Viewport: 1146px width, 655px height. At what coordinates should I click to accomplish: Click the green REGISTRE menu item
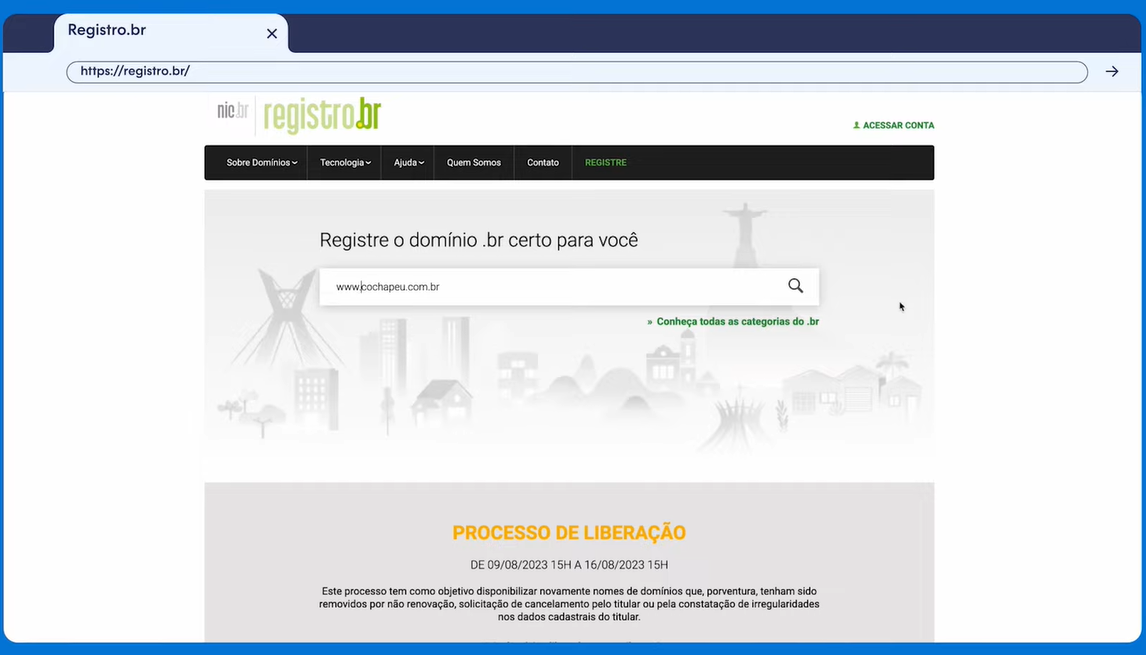click(605, 162)
